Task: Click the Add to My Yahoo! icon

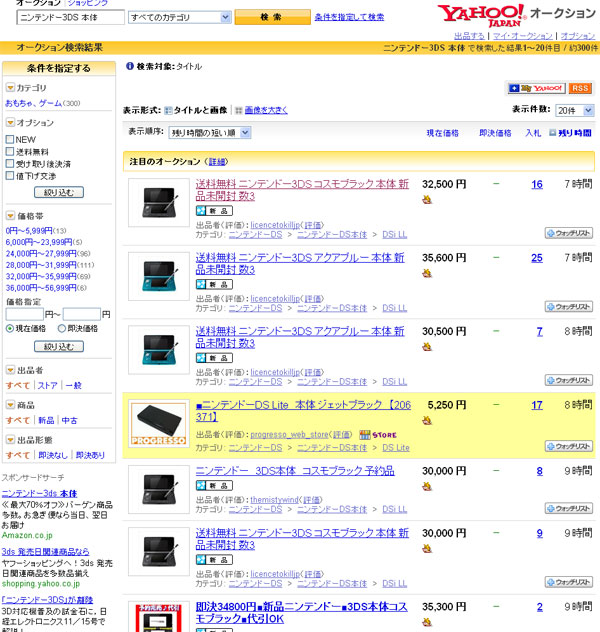Action: click(x=536, y=88)
